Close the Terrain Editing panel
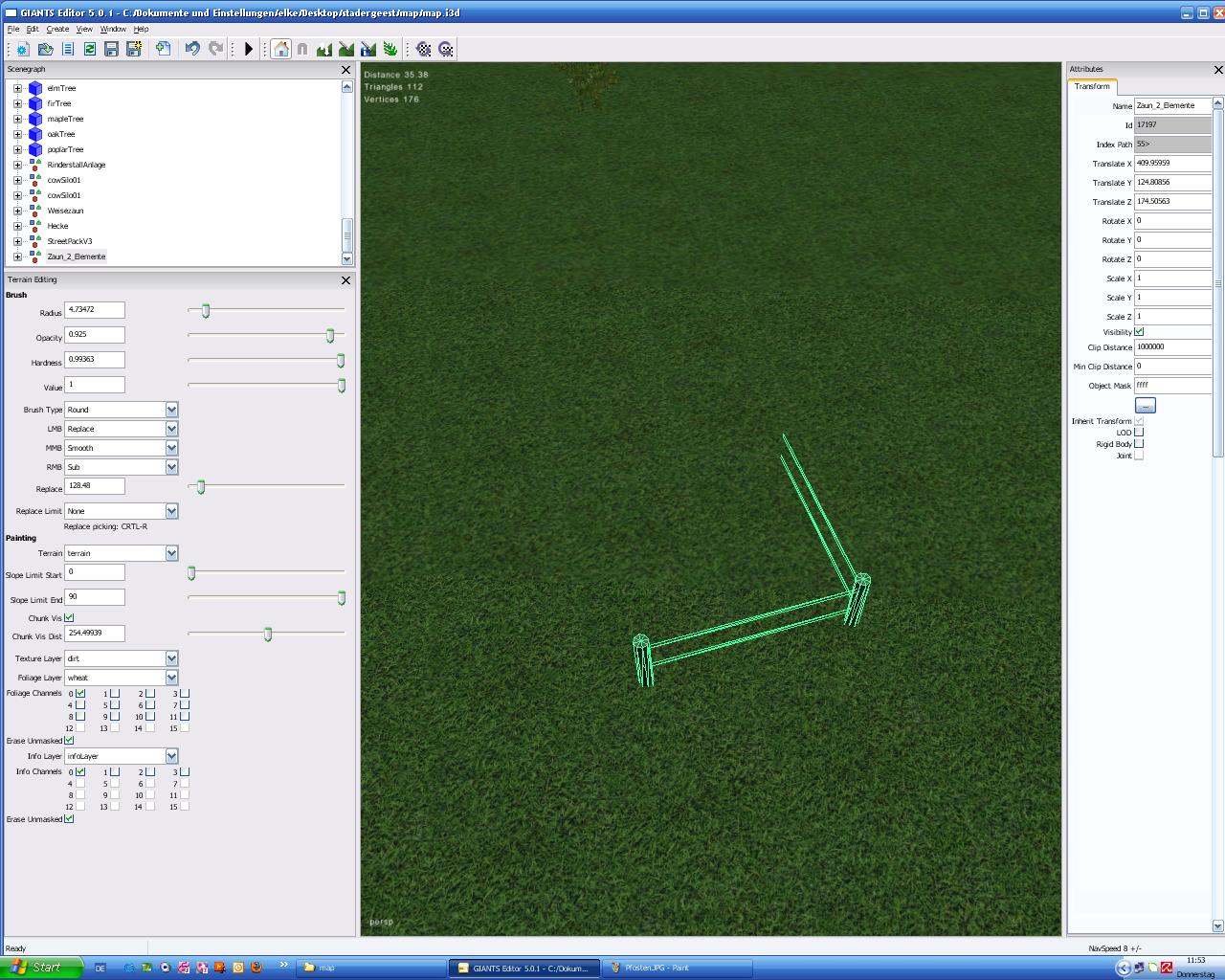The image size is (1225, 980). [346, 280]
